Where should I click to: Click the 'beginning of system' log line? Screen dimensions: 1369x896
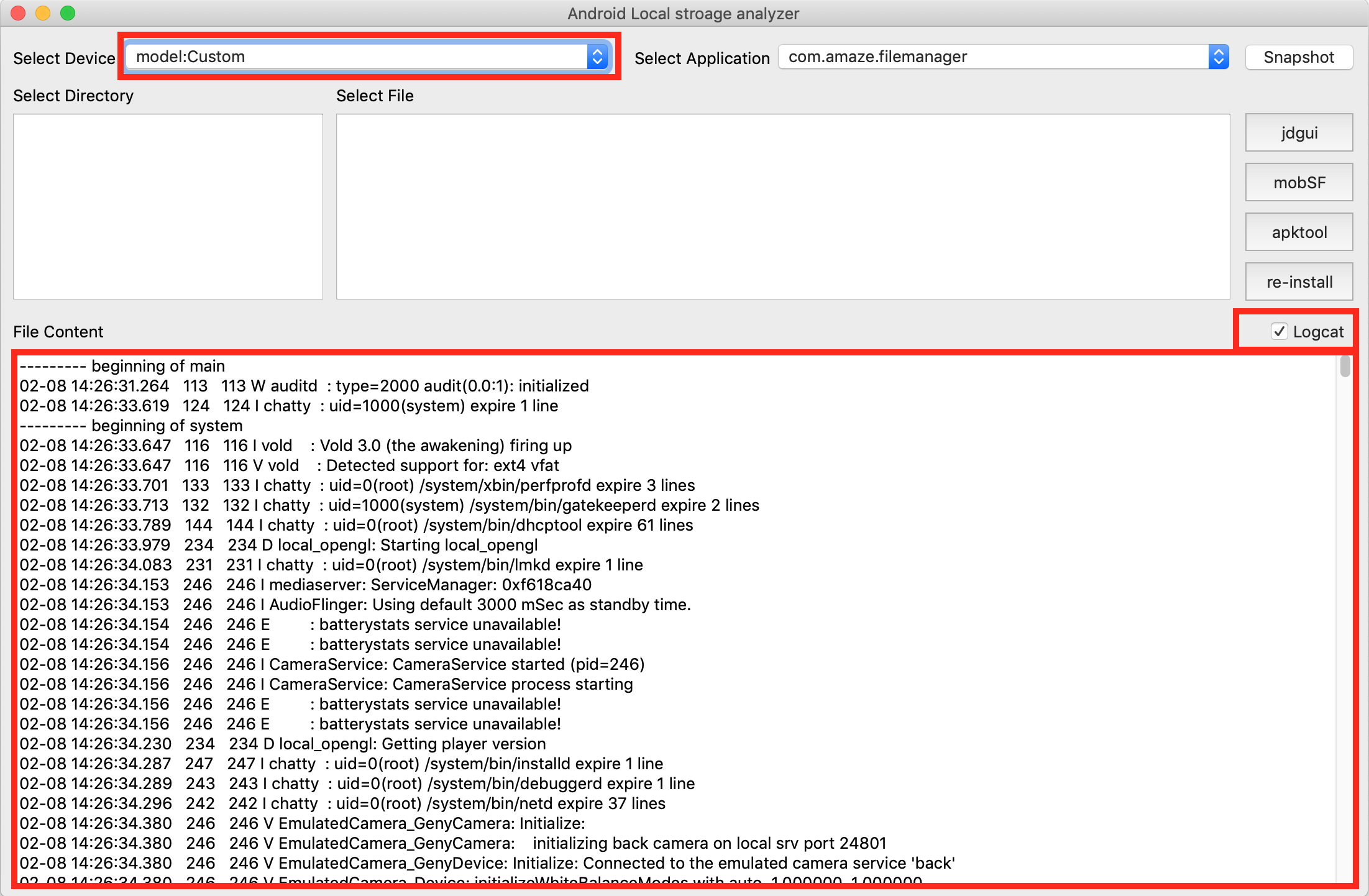tap(167, 426)
